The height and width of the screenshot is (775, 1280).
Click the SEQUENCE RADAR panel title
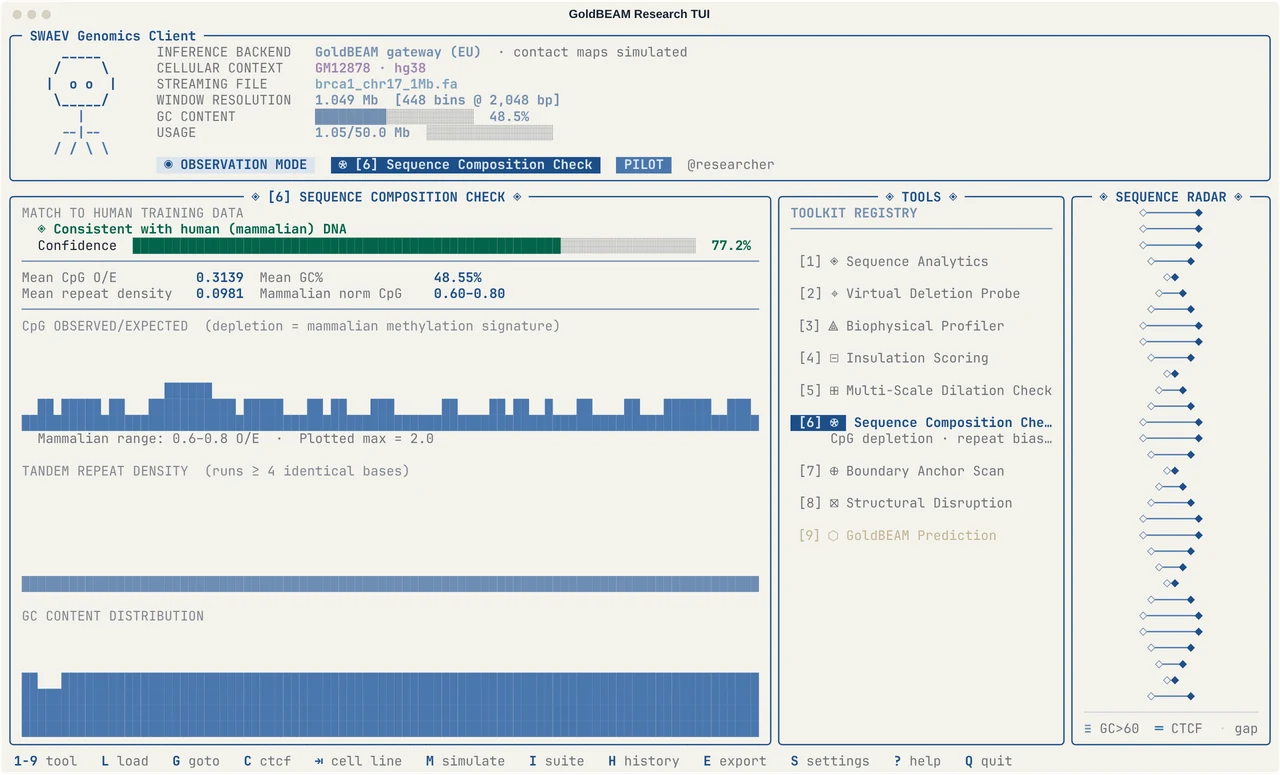pos(1171,197)
